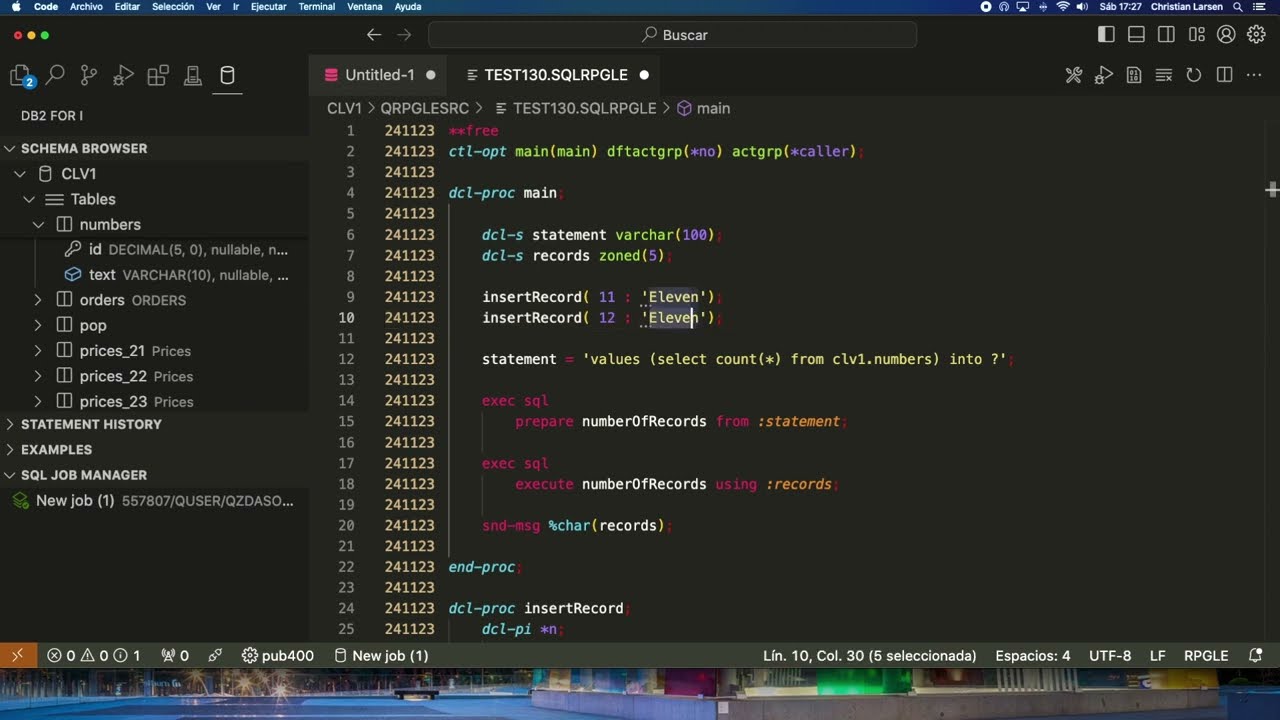Image resolution: width=1280 pixels, height=720 pixels.
Task: Open the IBM i testing flask icon
Action: pos(192,75)
